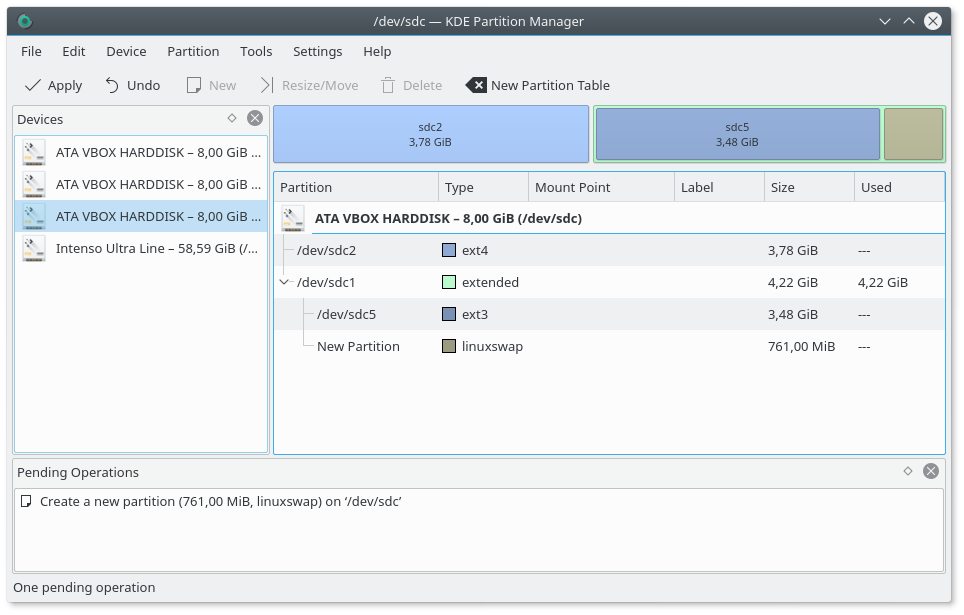This screenshot has height=615, width=964.
Task: Select the sdc5 block in partition graph
Action: click(x=737, y=134)
